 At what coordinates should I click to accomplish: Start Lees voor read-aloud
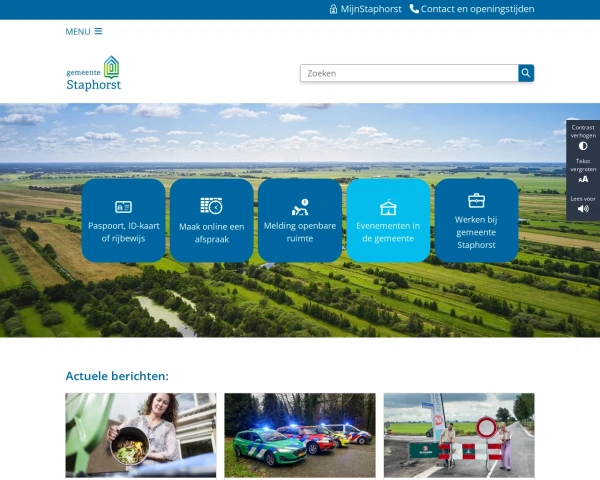[x=583, y=204]
